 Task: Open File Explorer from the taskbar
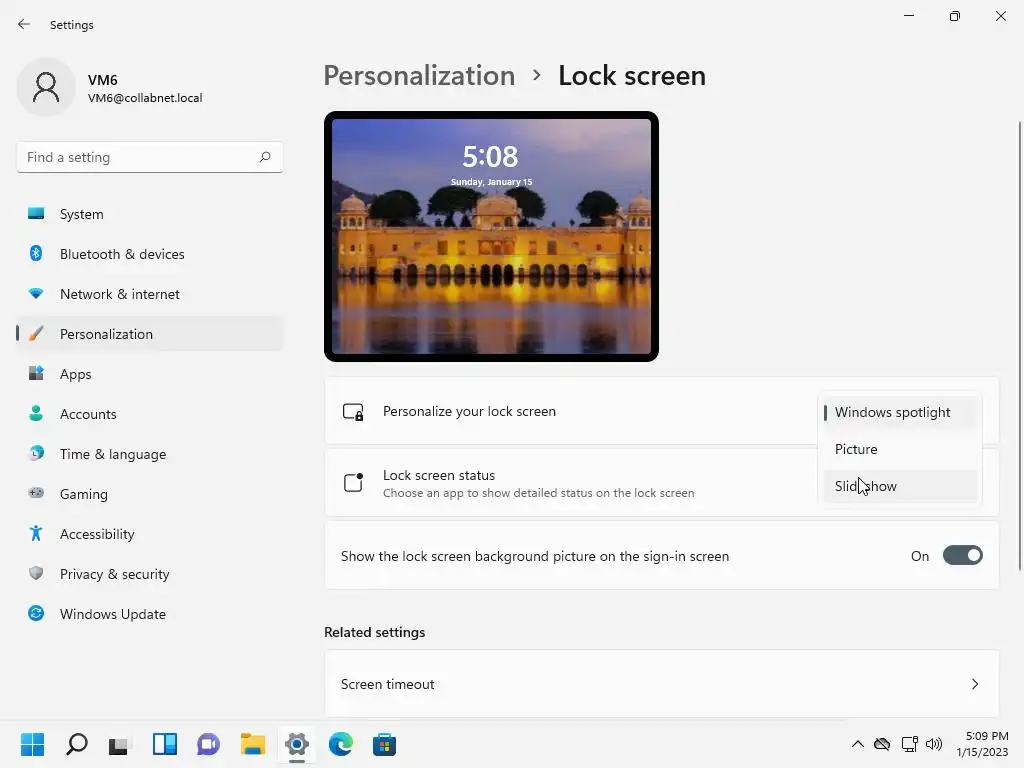pyautogui.click(x=253, y=744)
